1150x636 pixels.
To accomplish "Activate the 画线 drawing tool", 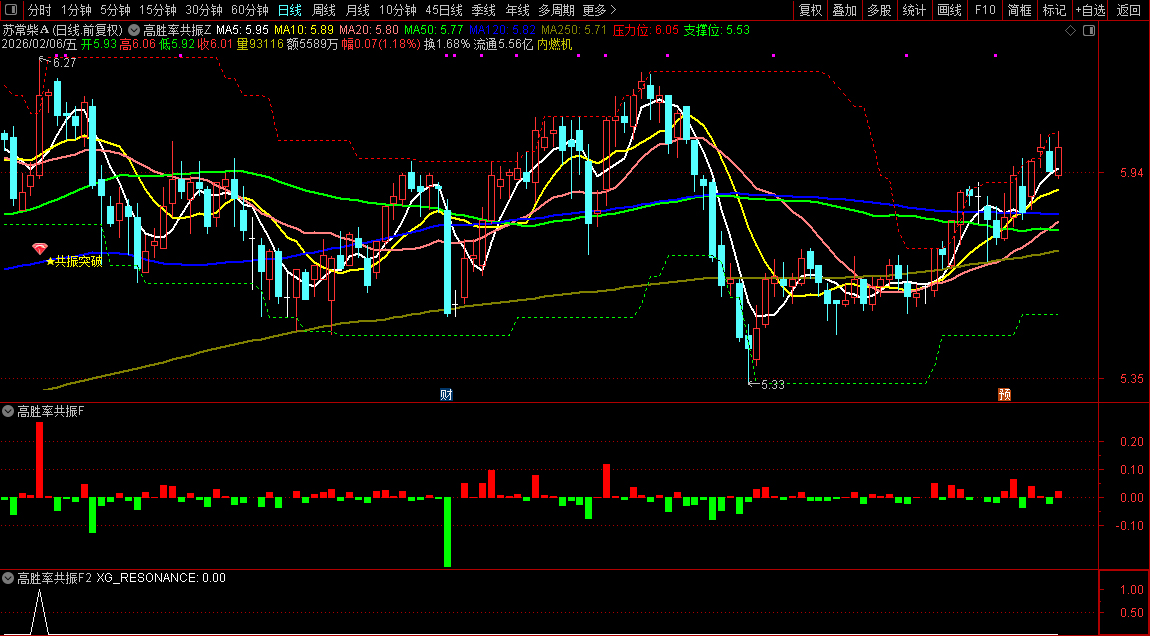I will [x=950, y=10].
